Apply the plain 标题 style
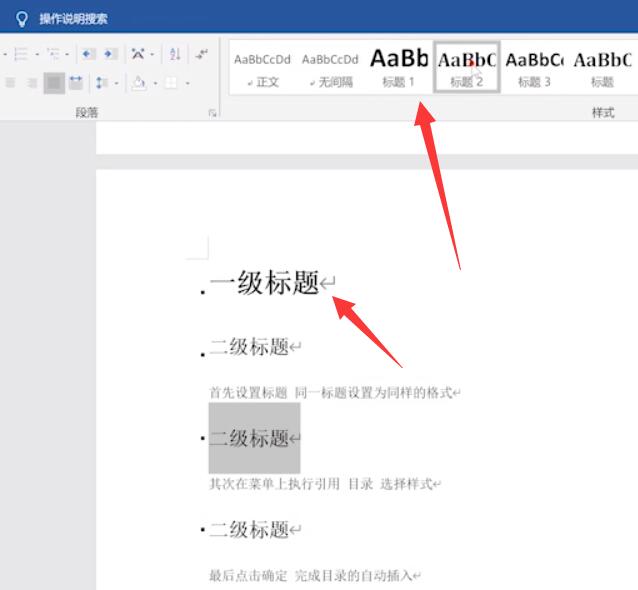The width and height of the screenshot is (638, 590). click(x=603, y=68)
